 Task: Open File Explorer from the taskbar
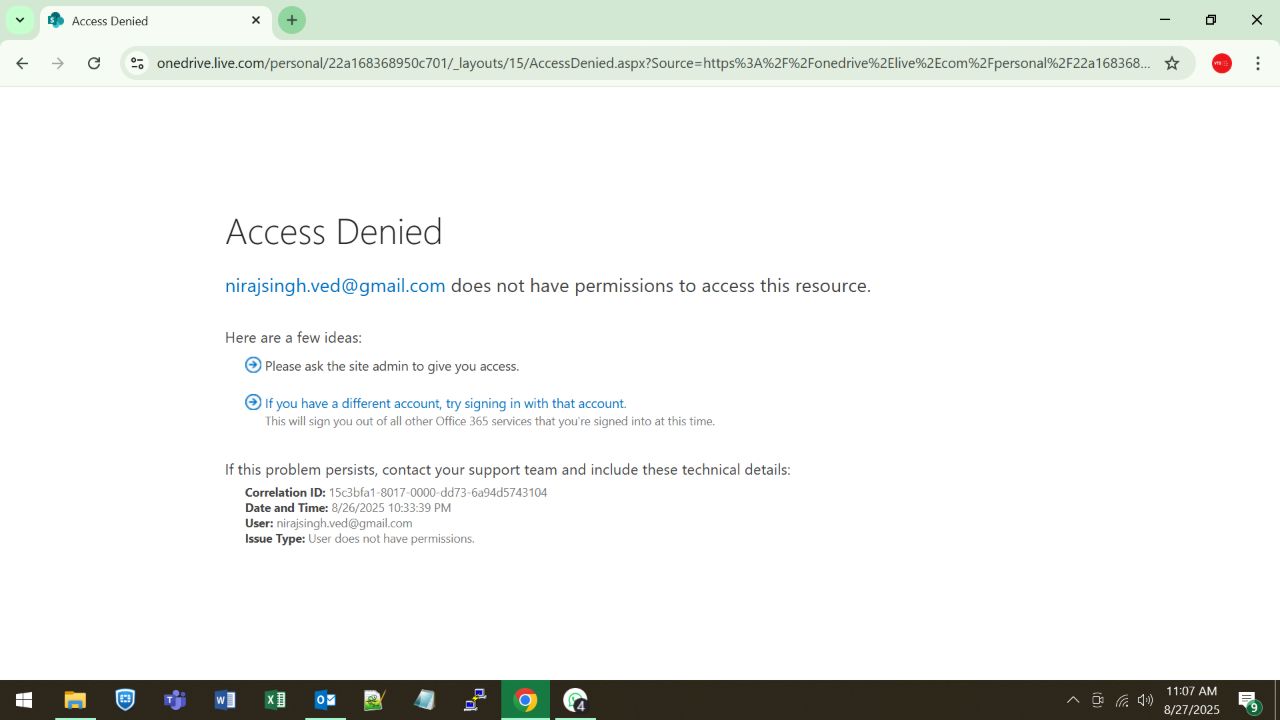click(75, 700)
